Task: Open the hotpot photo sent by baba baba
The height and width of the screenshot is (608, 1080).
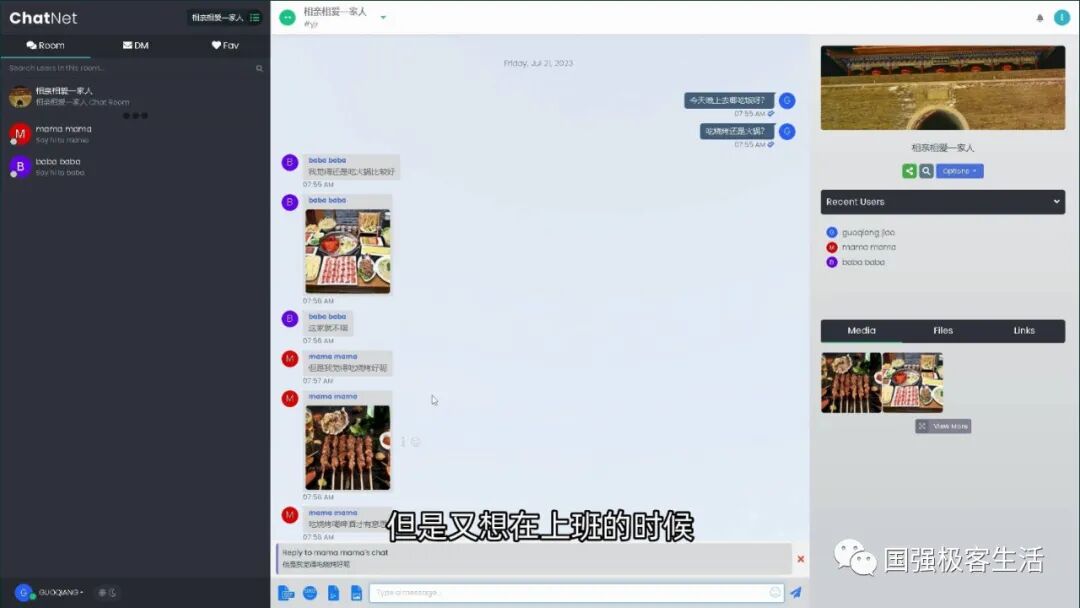Action: coord(348,251)
